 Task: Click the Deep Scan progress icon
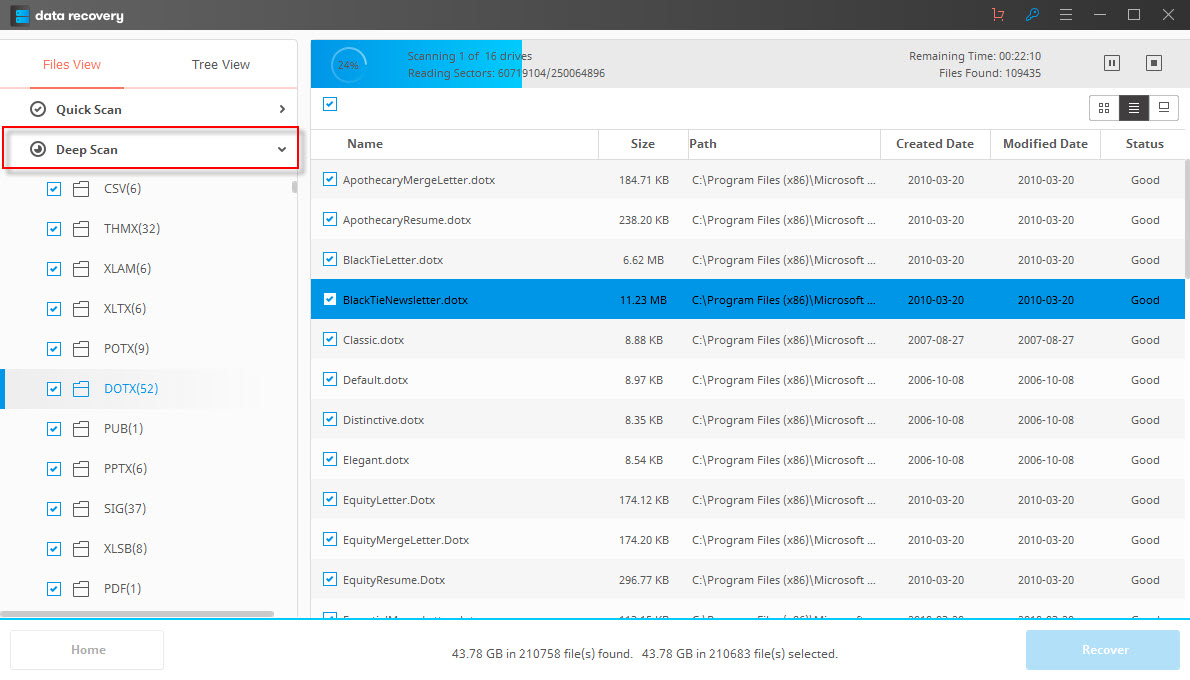(x=38, y=150)
